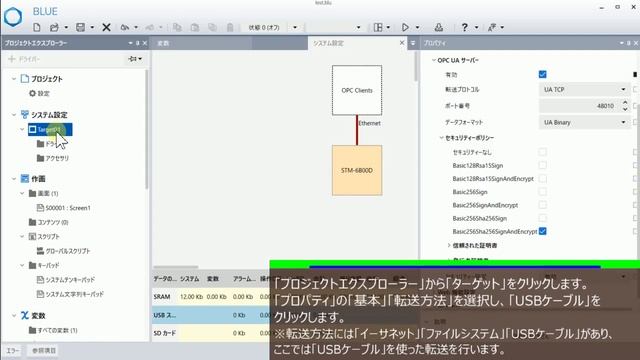Click the duplicate icon left of trash
Viewport: 640px width, 360px height.
[x=212, y=27]
